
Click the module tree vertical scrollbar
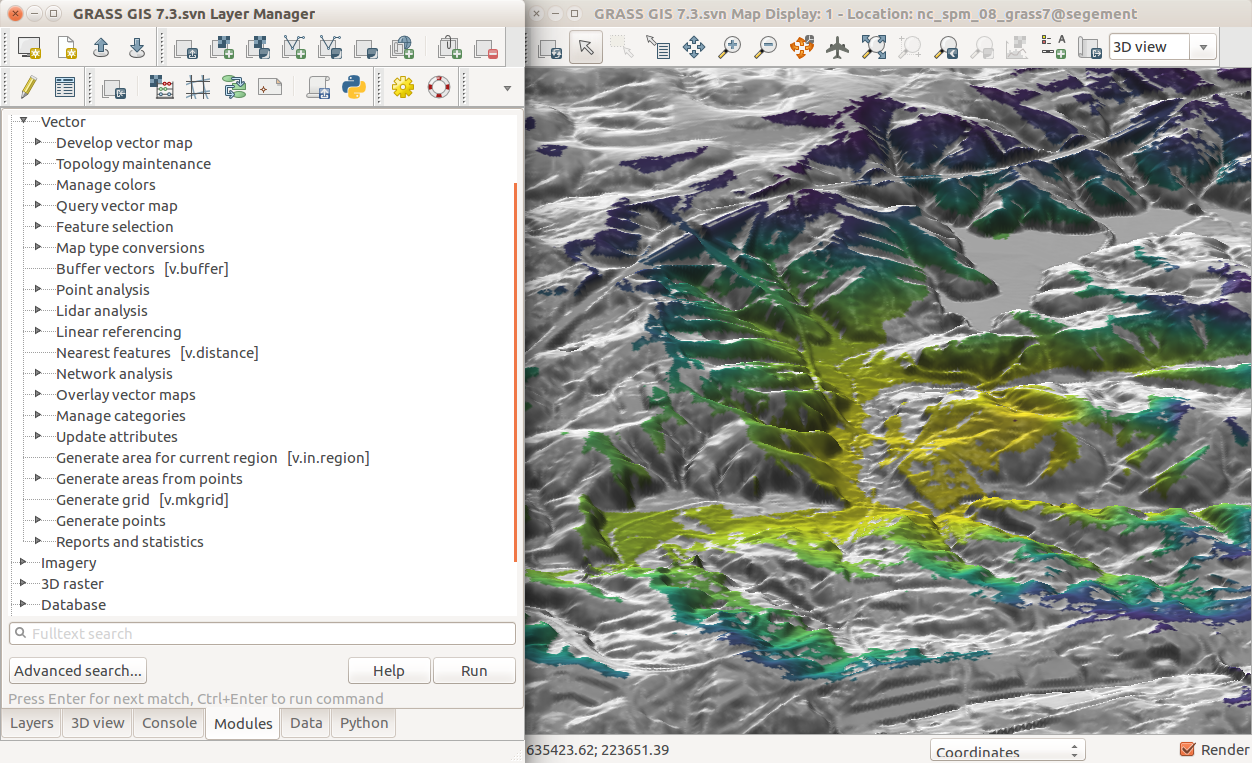[x=515, y=372]
